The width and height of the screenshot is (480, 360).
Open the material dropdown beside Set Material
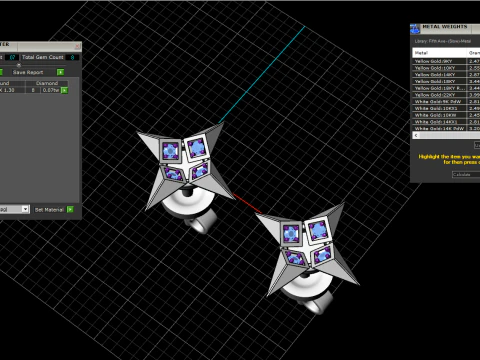[x=25, y=209]
